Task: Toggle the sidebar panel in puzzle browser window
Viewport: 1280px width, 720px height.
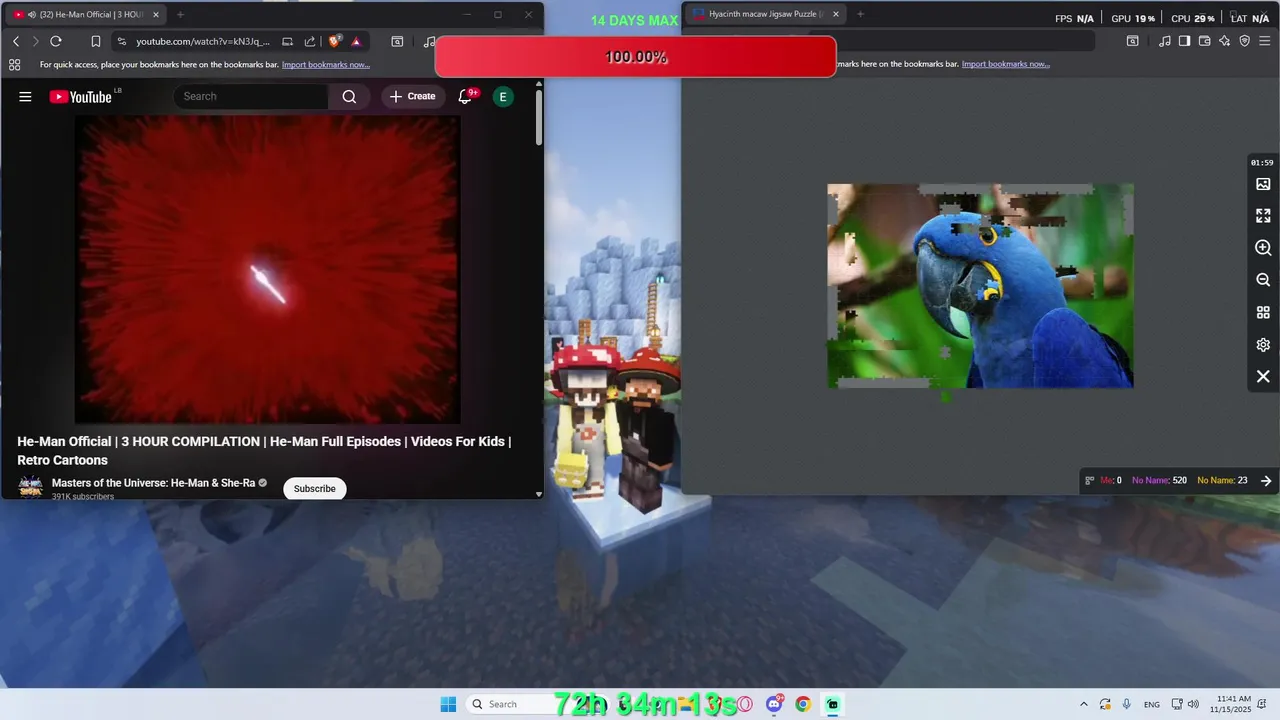Action: 1184,41
